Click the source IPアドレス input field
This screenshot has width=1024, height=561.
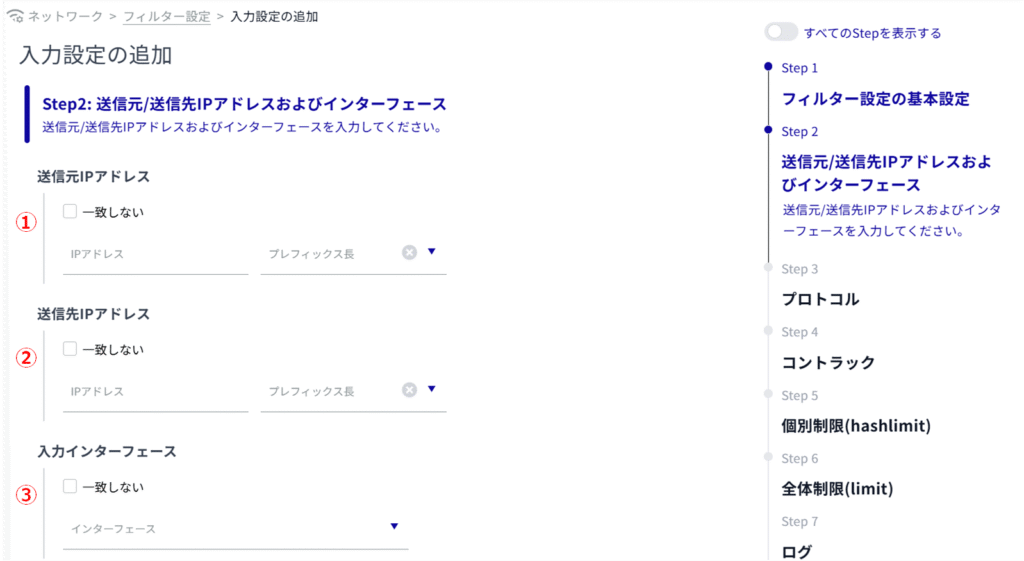click(x=155, y=254)
